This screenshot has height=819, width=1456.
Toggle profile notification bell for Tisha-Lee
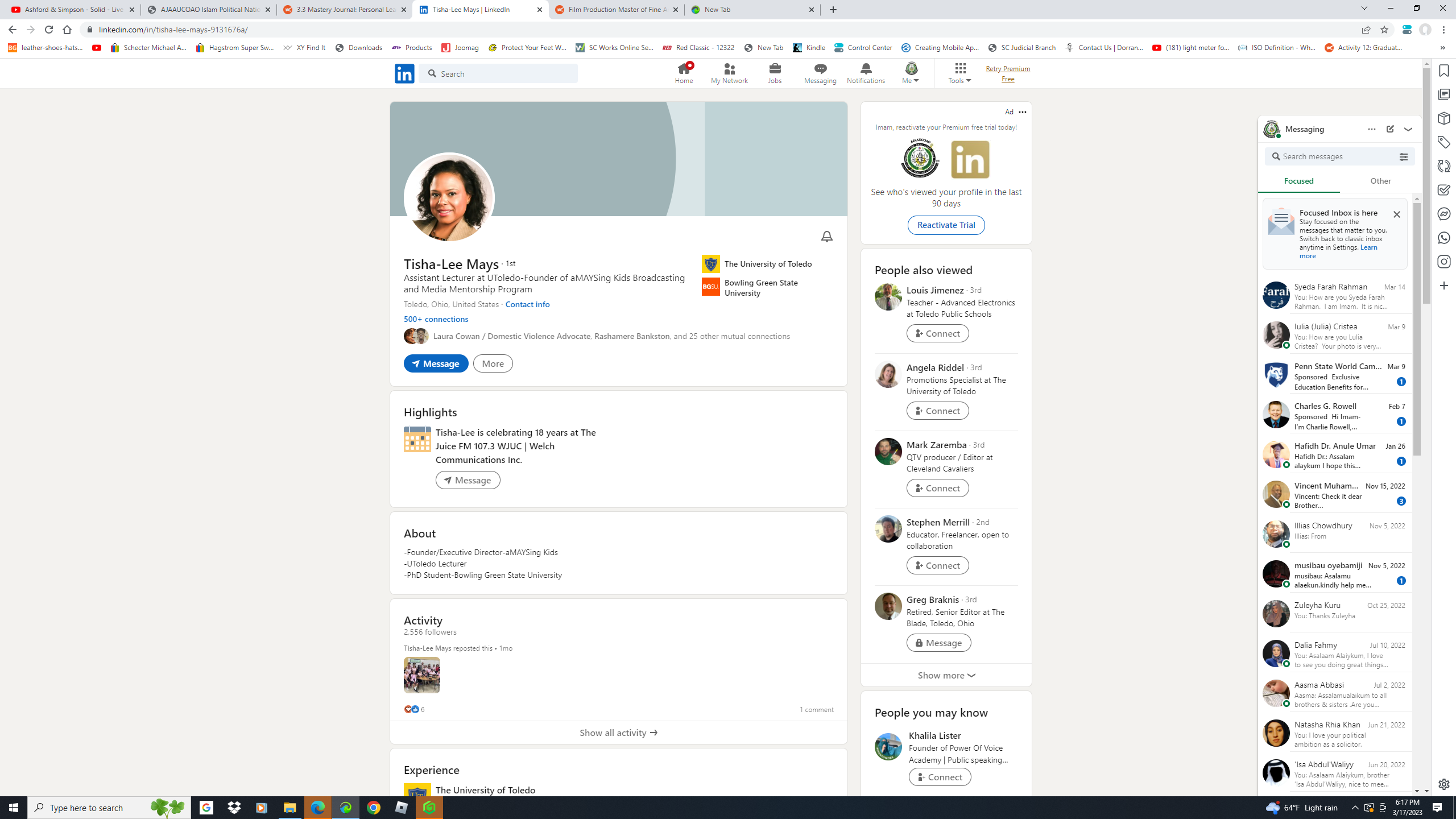(826, 237)
